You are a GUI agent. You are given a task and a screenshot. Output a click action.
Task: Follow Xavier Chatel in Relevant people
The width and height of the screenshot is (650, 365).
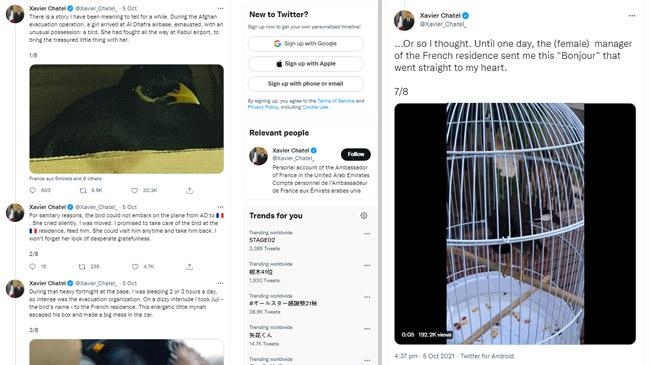[x=356, y=154]
